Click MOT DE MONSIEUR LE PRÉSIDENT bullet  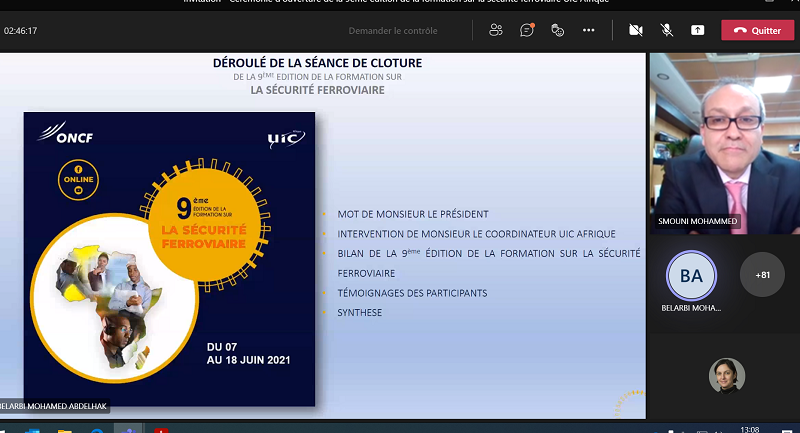pos(413,214)
